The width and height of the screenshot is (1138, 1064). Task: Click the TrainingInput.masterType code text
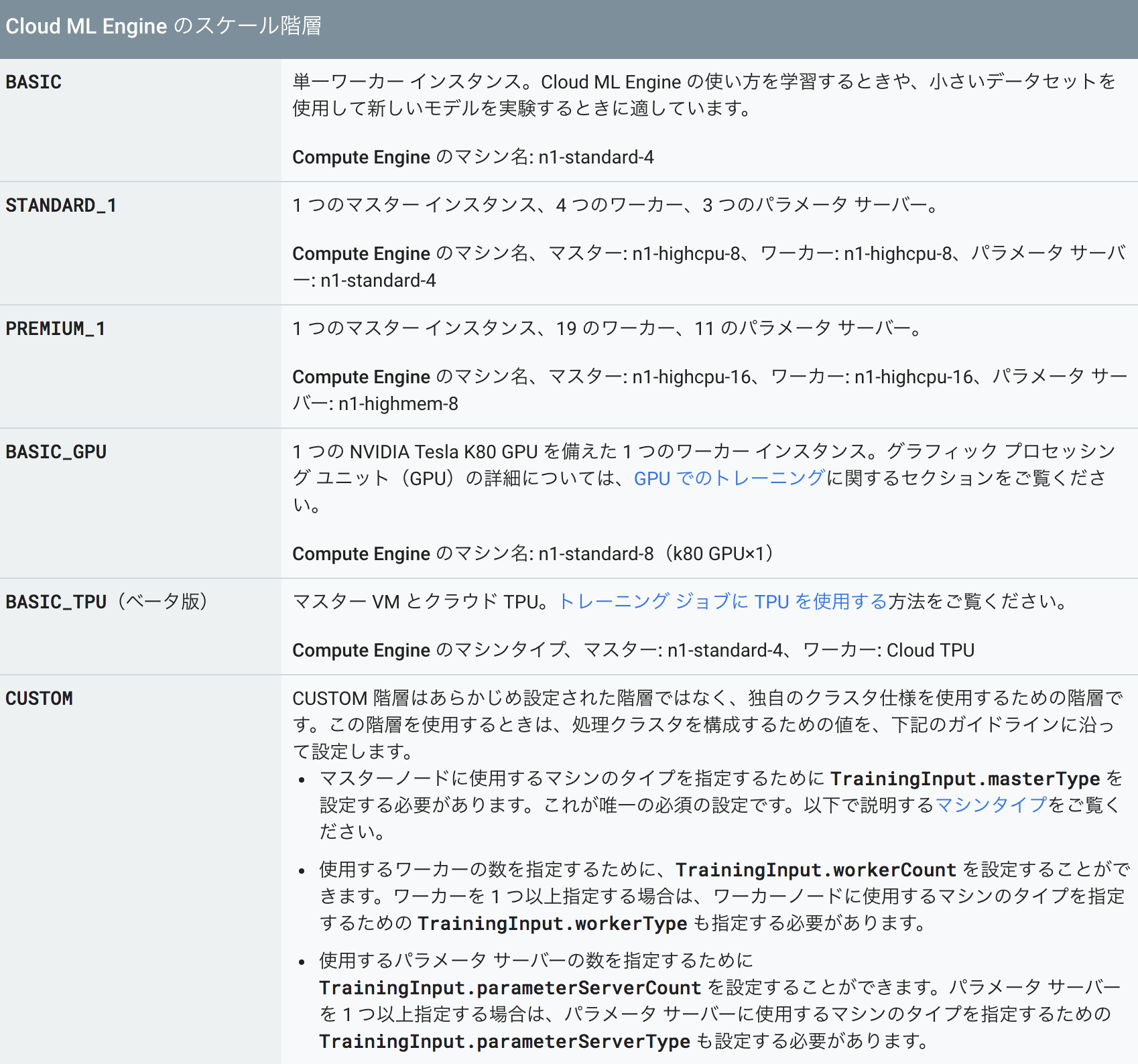point(964,779)
